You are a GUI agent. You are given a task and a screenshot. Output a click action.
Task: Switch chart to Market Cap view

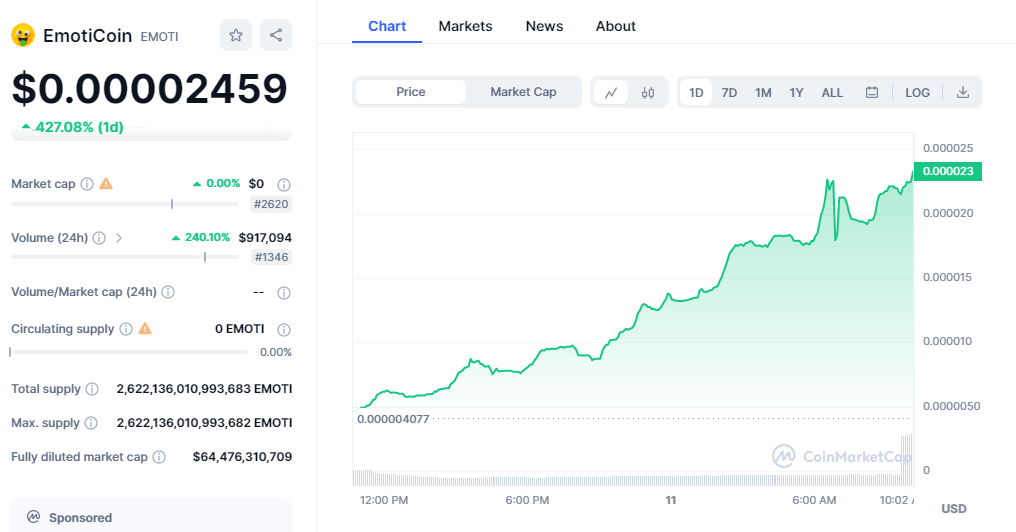(523, 92)
